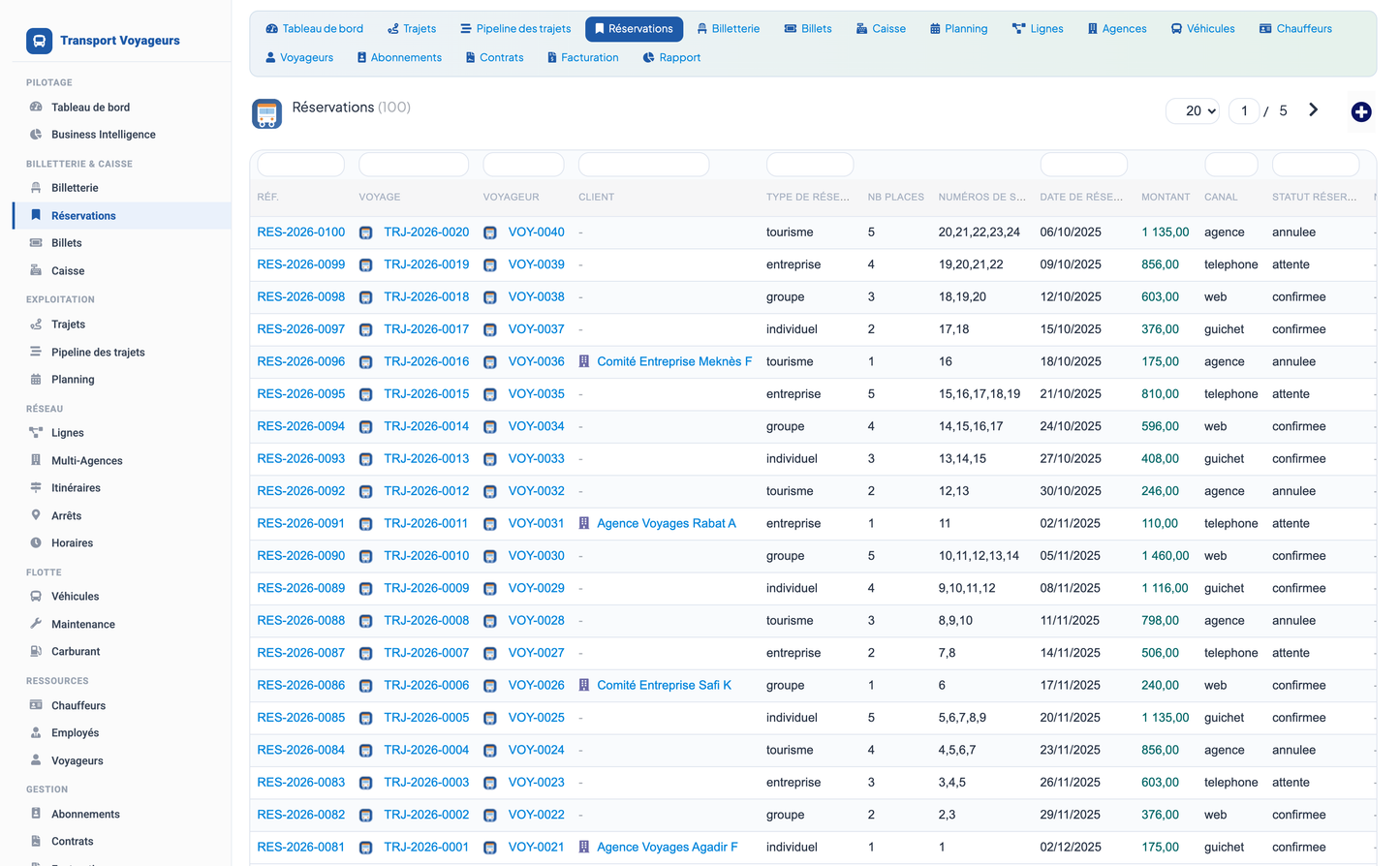Switch to the Billetterie top tab

pos(729,29)
